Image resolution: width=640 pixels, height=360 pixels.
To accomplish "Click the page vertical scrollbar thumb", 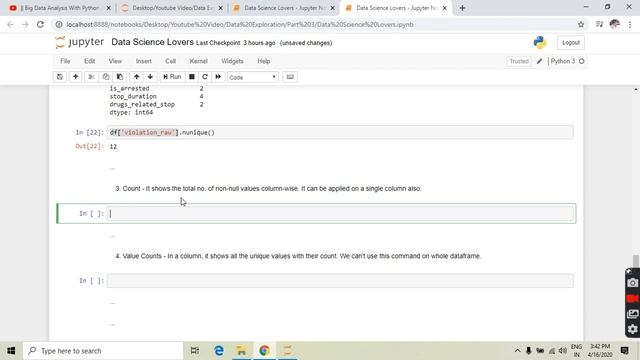I will 636,260.
